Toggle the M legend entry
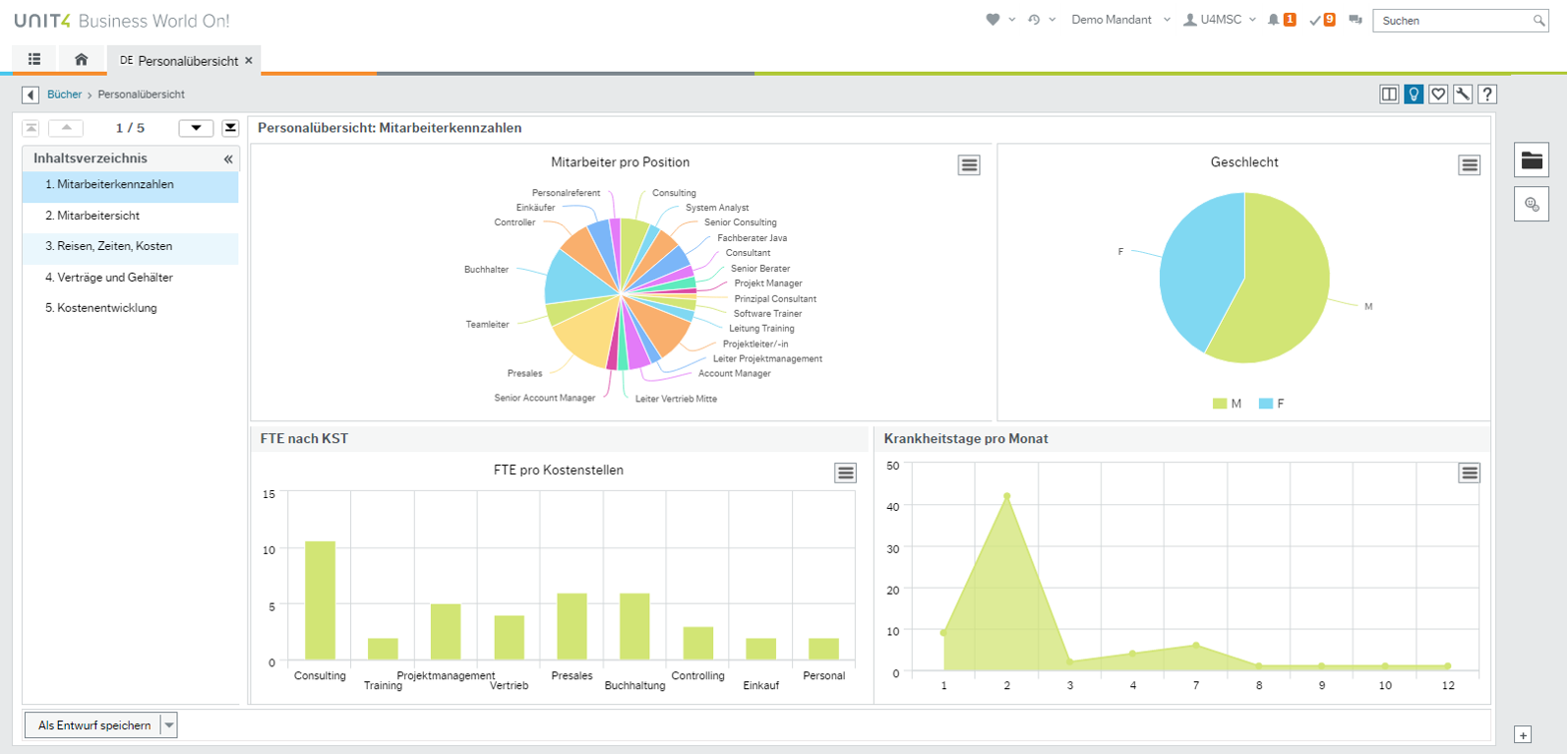The image size is (1568, 754). [1227, 404]
